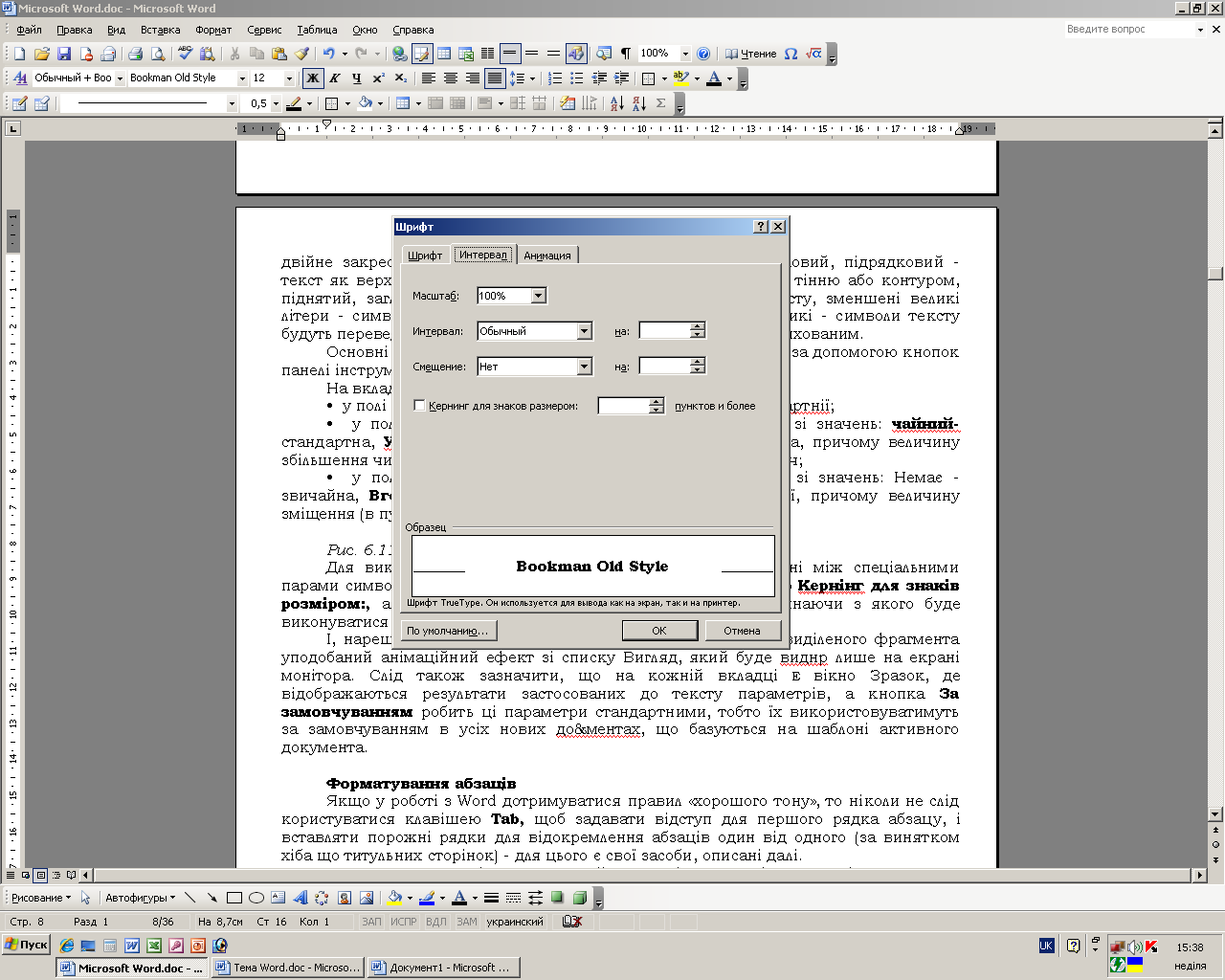This screenshot has height=980, width=1225.
Task: Open the Вставка menu
Action: pyautogui.click(x=160, y=30)
